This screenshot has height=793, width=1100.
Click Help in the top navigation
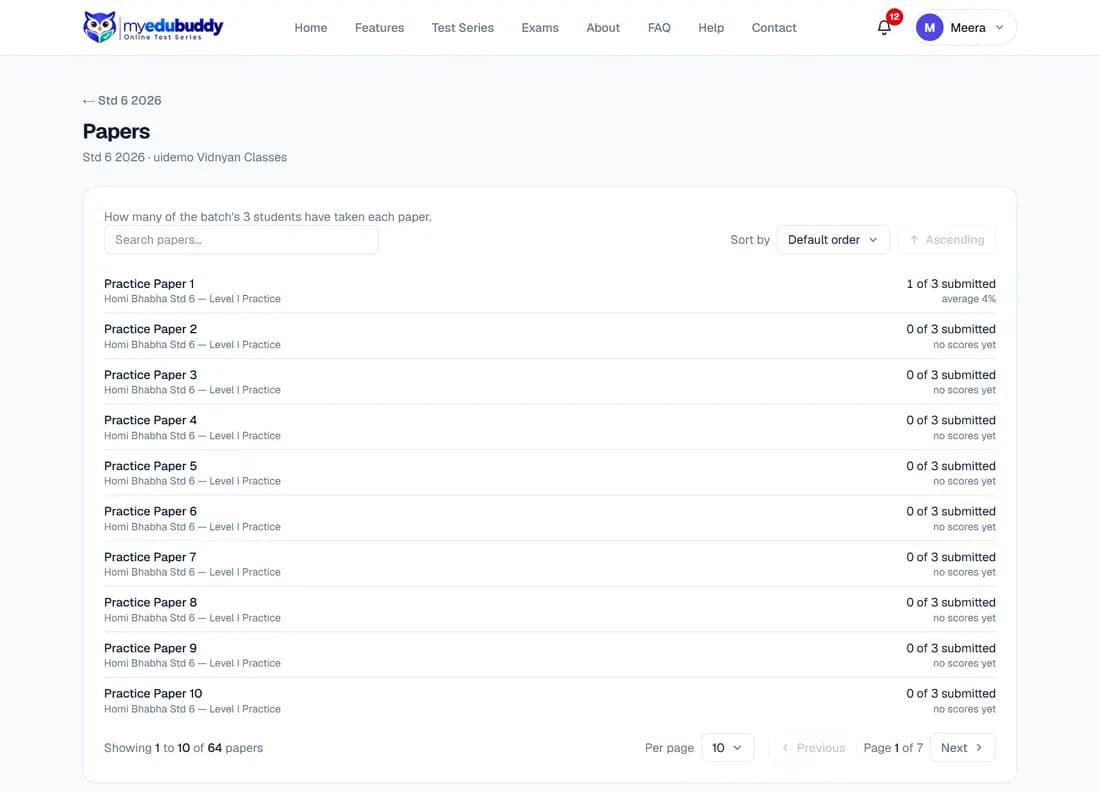point(711,27)
